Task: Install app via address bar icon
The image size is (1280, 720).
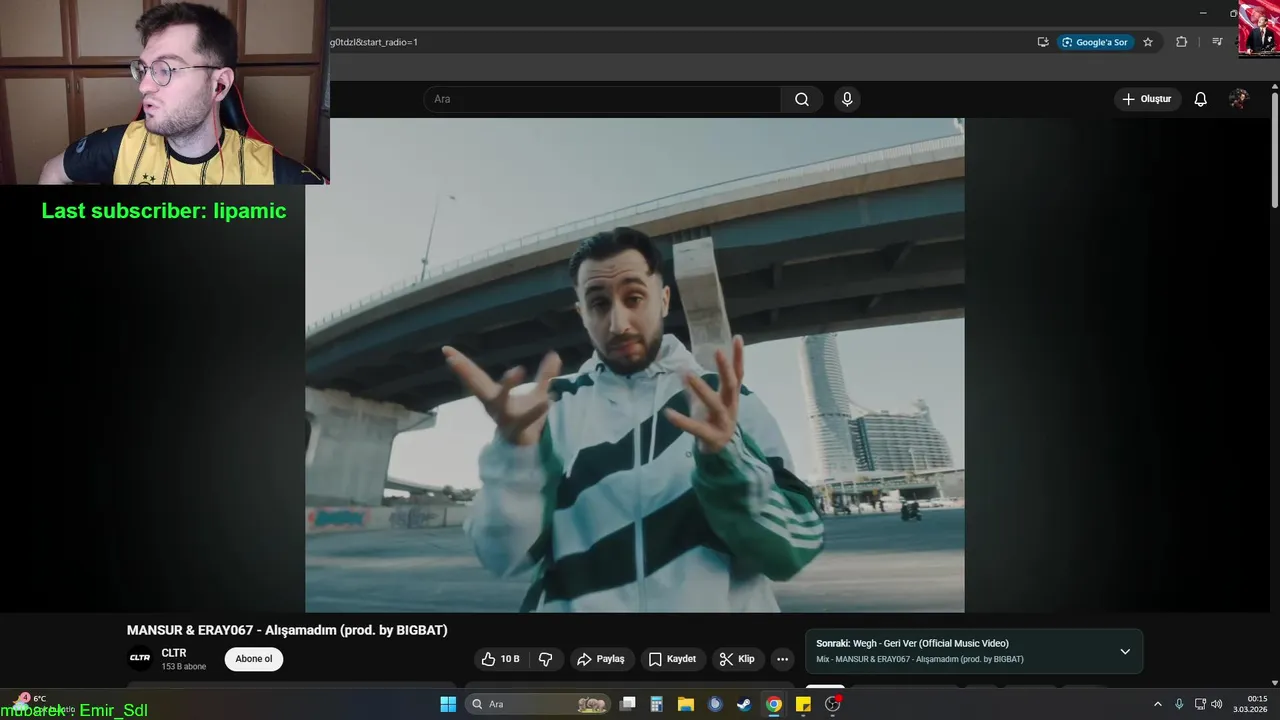Action: click(1043, 42)
